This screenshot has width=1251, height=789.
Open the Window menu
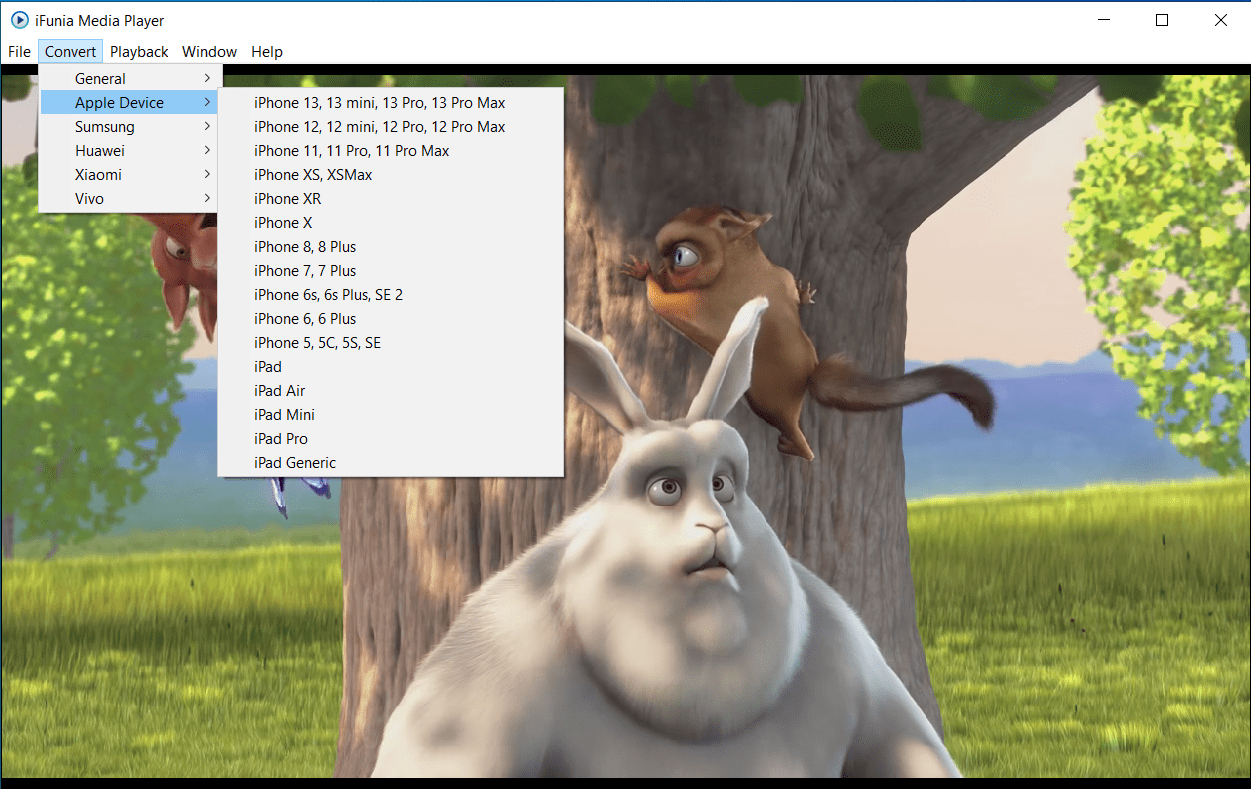click(x=209, y=52)
